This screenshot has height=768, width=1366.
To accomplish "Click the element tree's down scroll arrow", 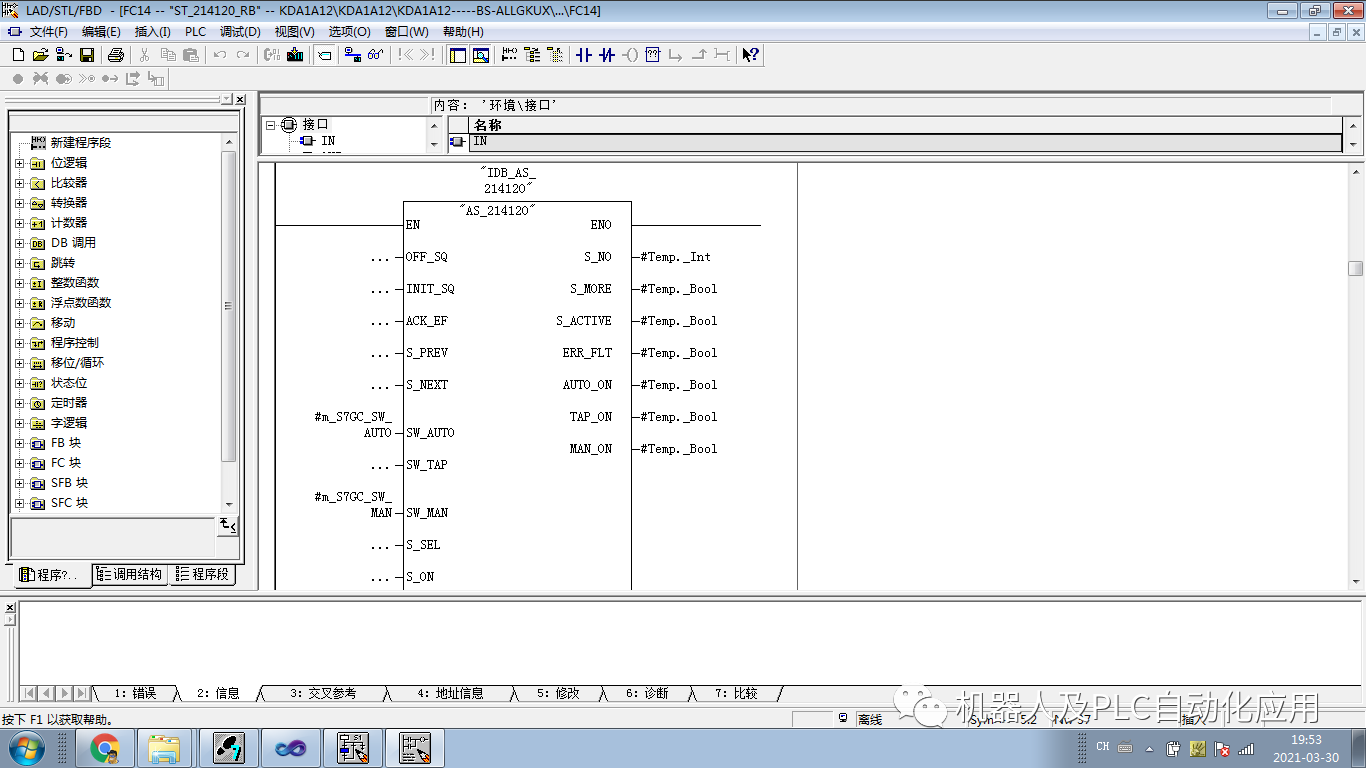I will click(x=229, y=504).
